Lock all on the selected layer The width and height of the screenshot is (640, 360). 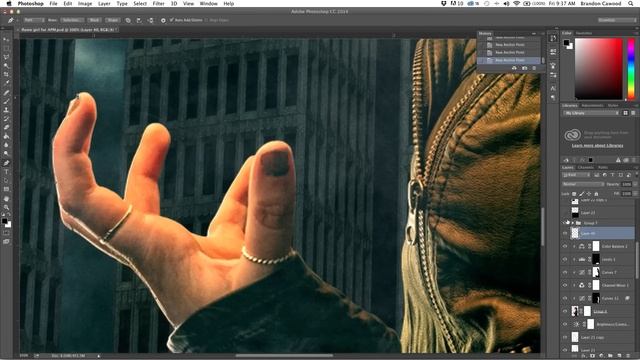pos(596,194)
